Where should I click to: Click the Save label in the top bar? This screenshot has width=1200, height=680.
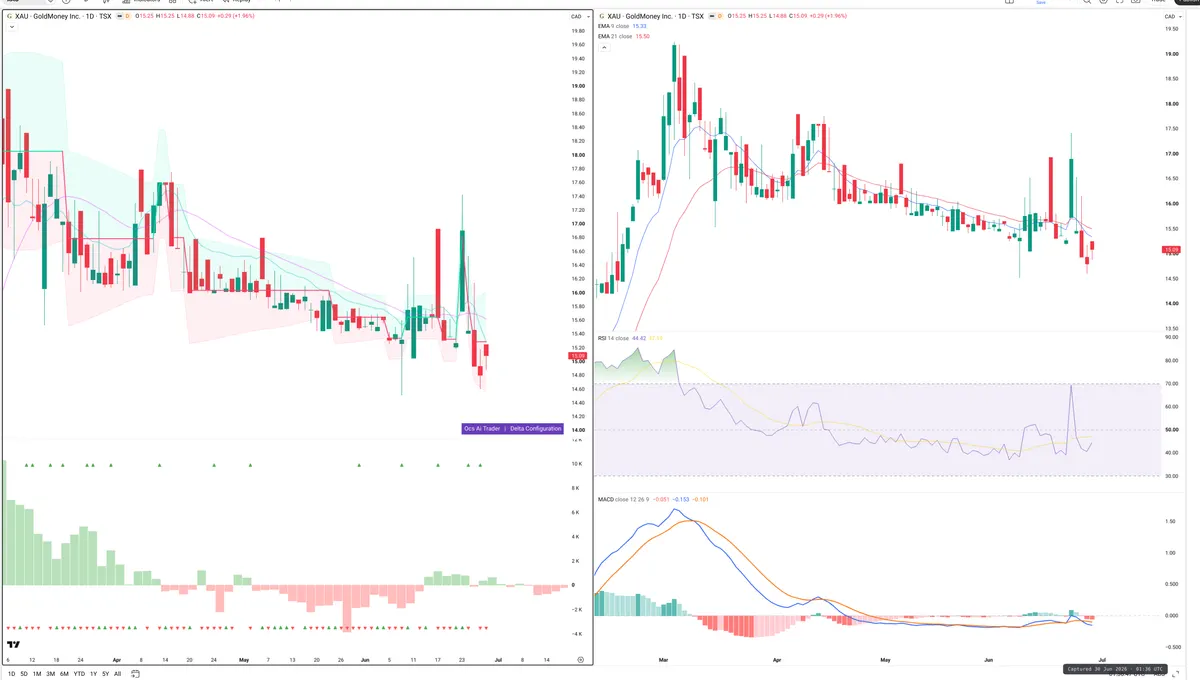(x=1041, y=3)
